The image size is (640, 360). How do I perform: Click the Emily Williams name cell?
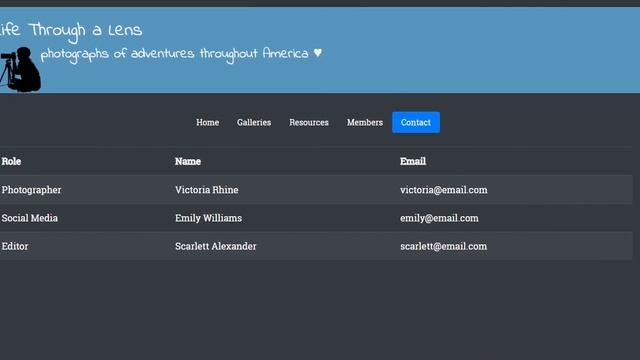click(x=208, y=218)
